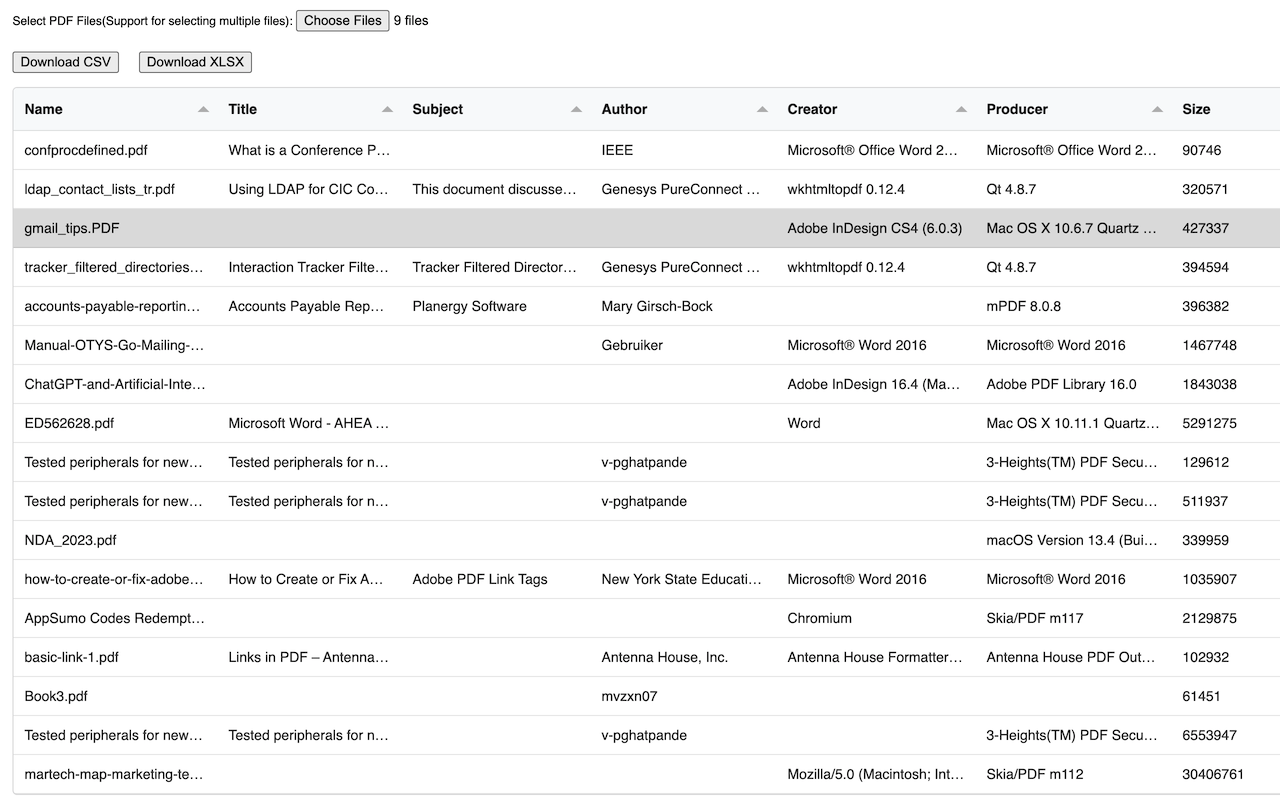Sort the table by the Name column arrow
This screenshot has width=1280, height=800.
point(204,109)
